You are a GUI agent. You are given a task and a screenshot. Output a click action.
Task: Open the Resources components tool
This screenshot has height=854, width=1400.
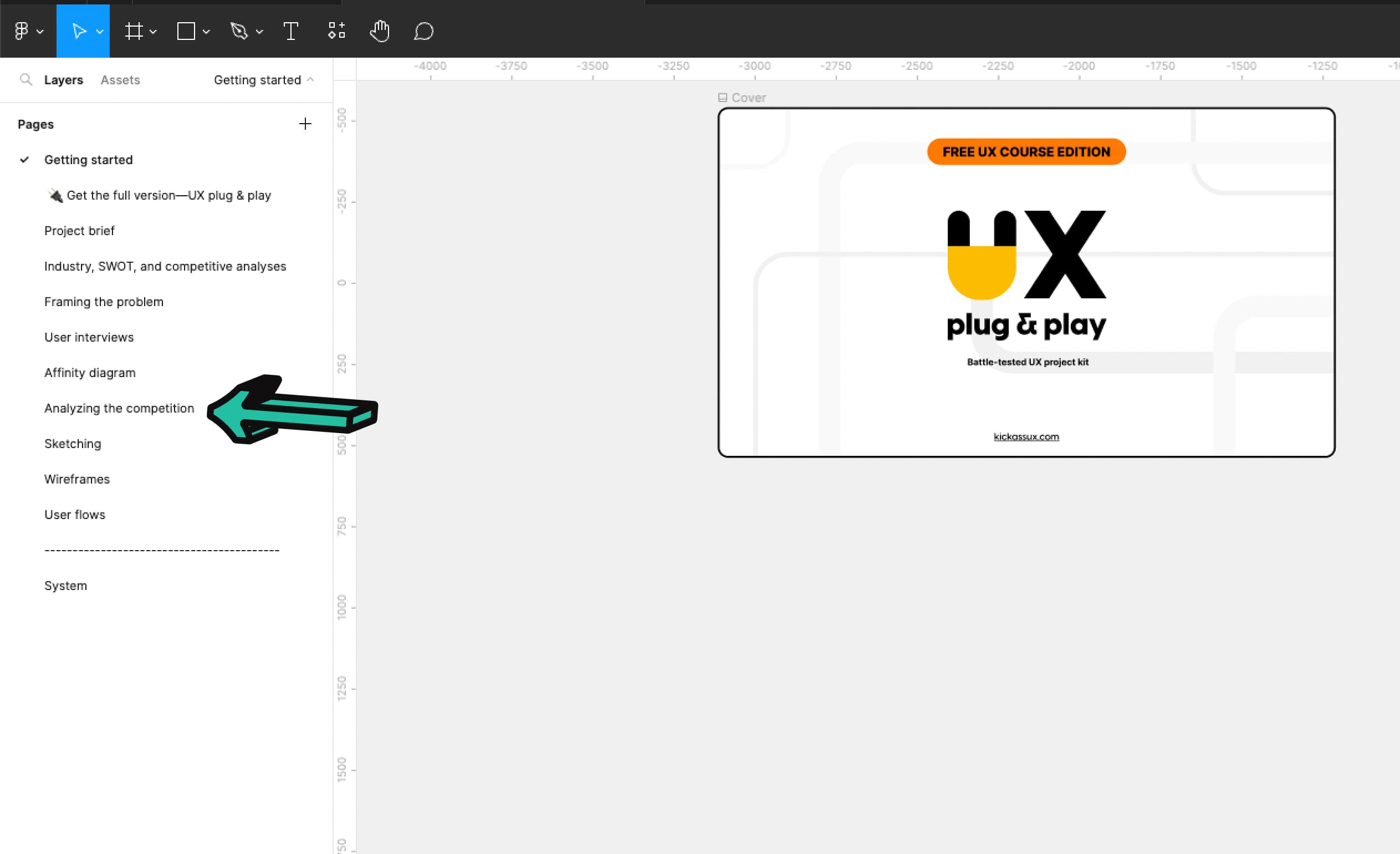pyautogui.click(x=336, y=30)
